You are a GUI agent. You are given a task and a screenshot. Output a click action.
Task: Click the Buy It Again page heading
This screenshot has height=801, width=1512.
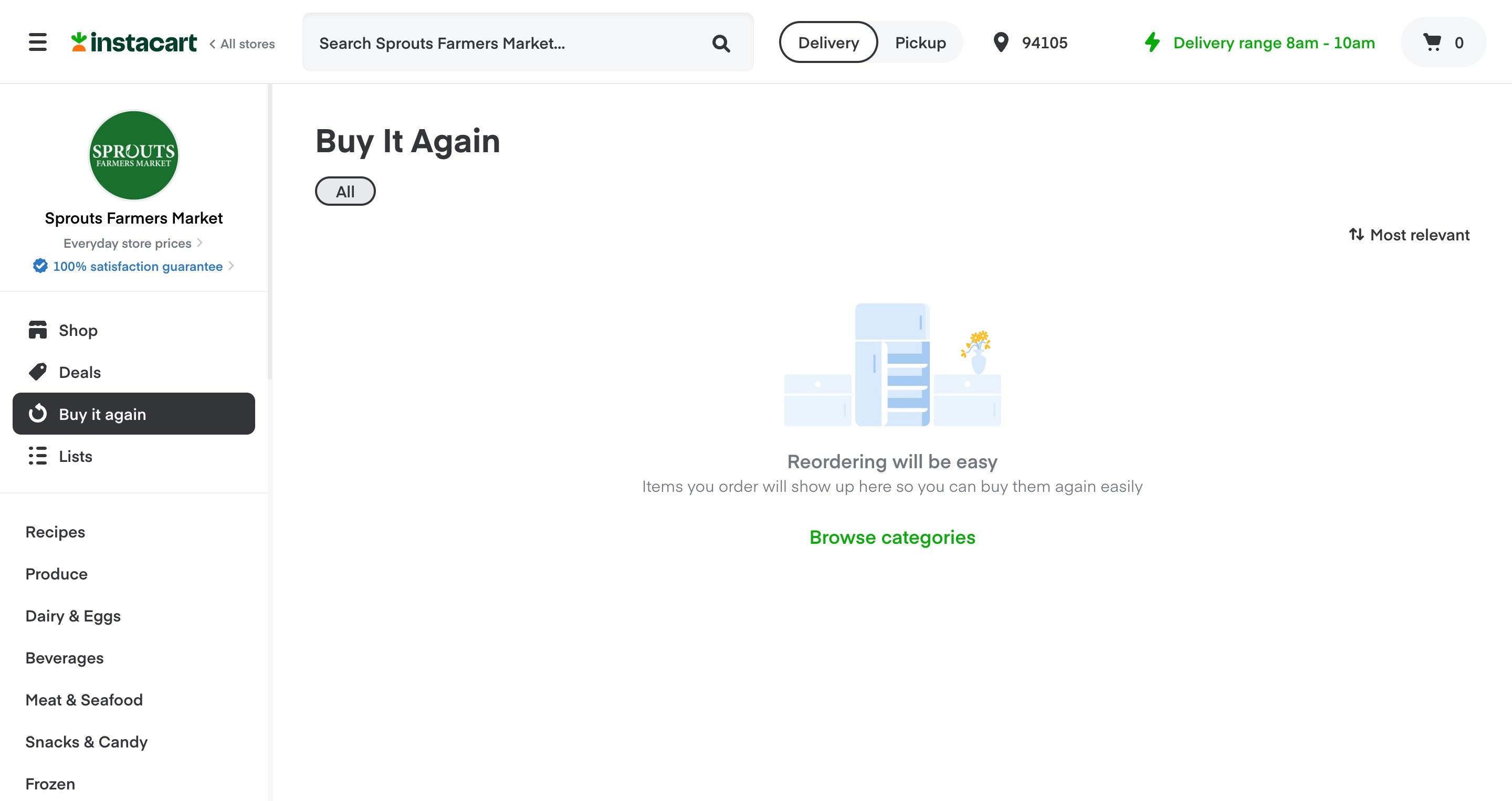tap(408, 141)
